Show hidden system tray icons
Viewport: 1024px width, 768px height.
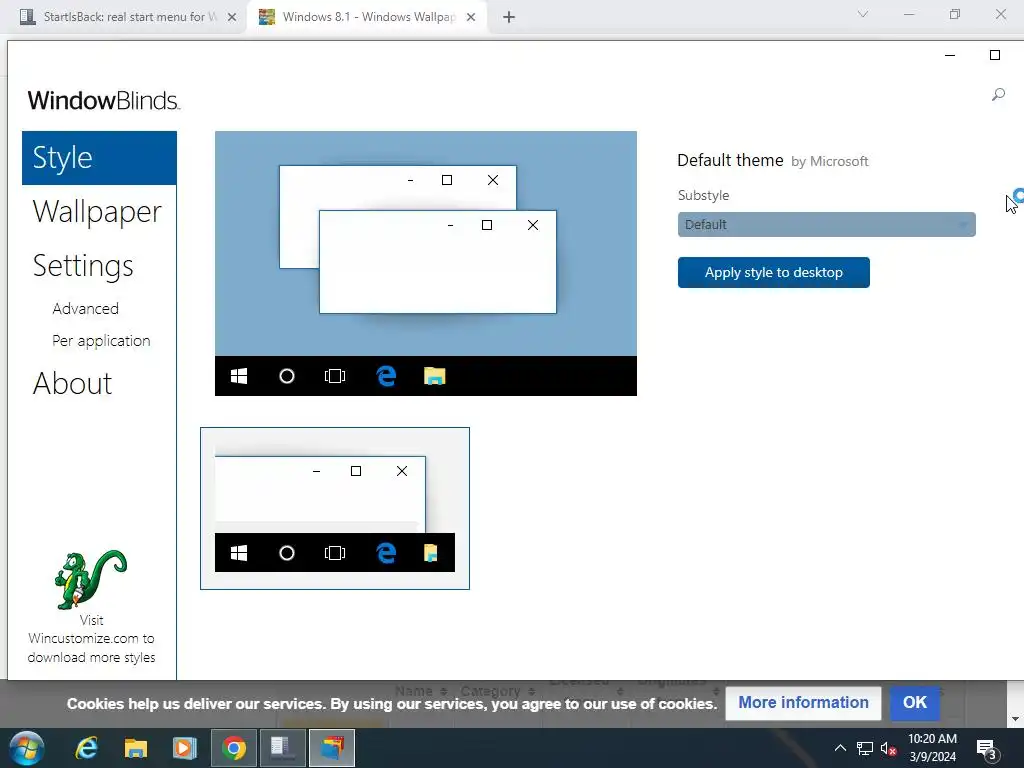[x=840, y=748]
